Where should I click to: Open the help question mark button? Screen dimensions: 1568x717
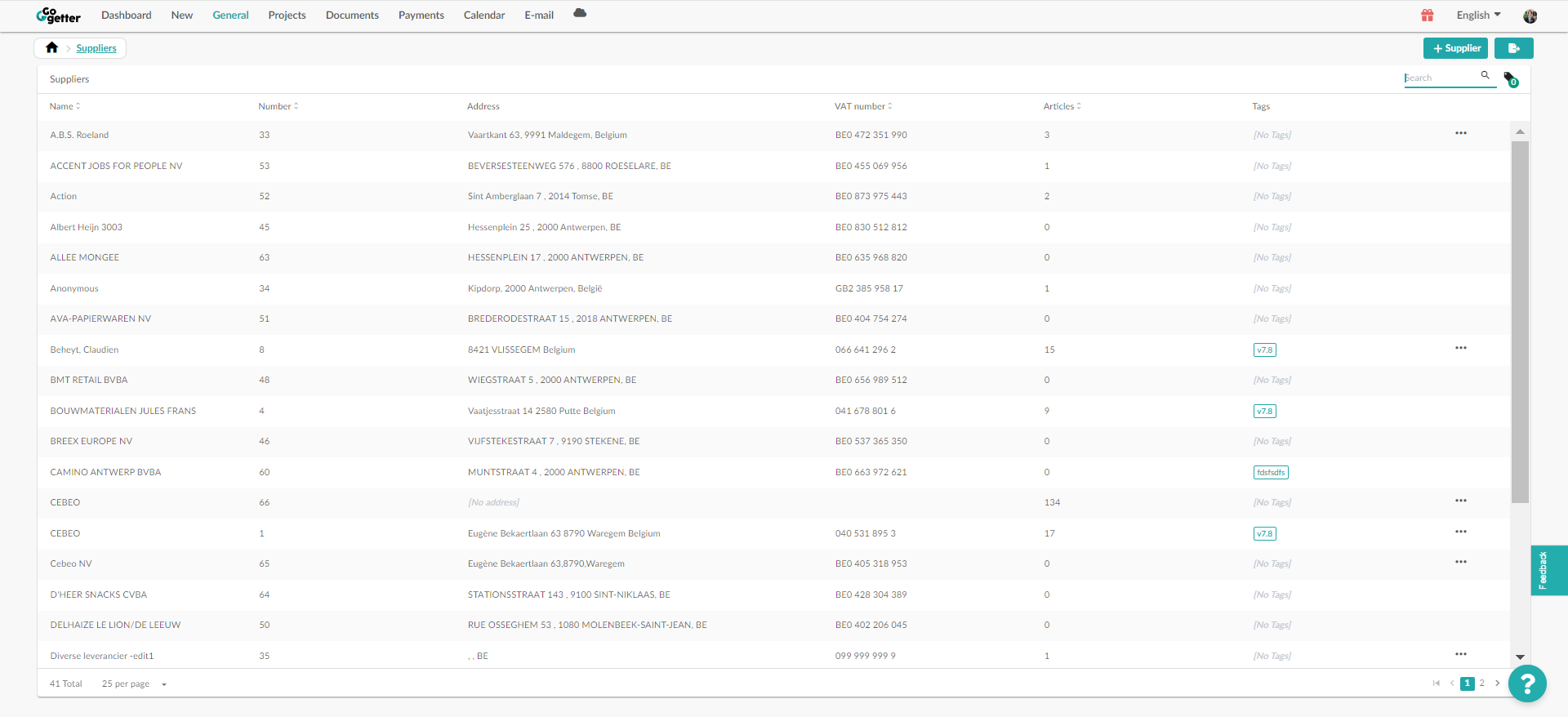click(x=1527, y=684)
